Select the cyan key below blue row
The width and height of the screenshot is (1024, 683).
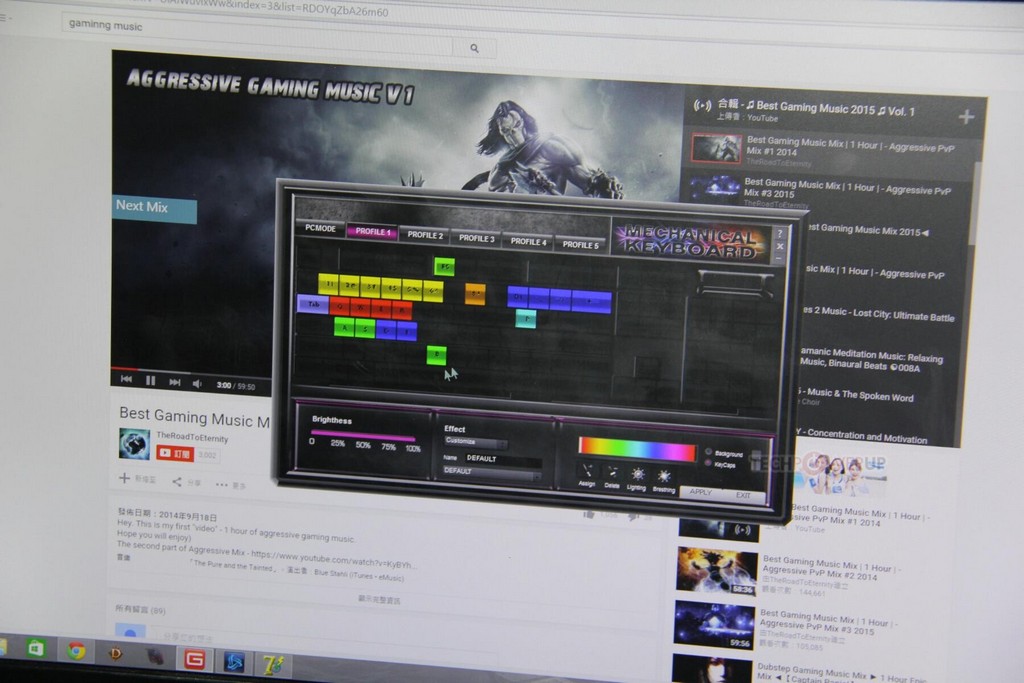click(526, 318)
